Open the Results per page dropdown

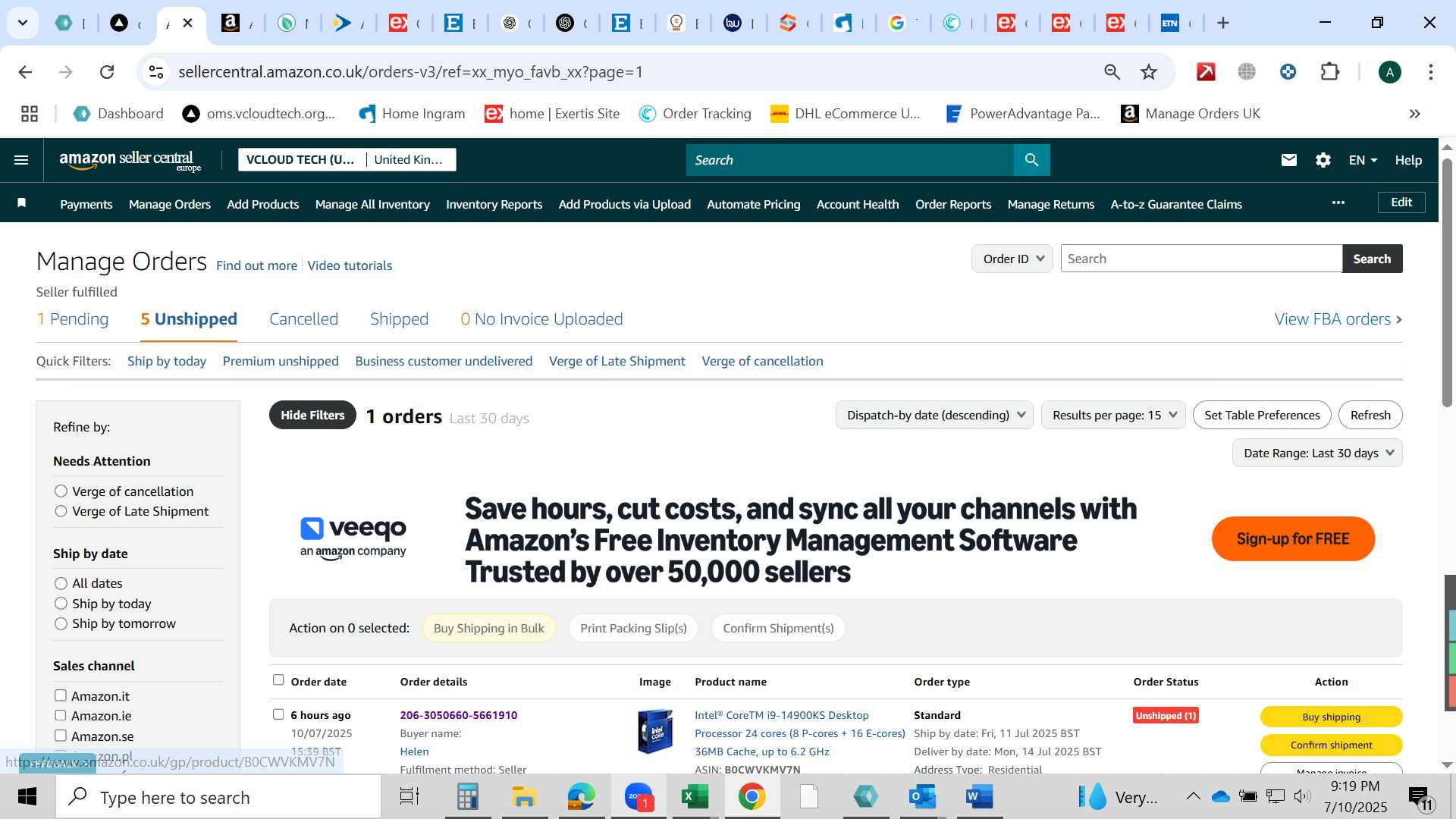coord(1113,415)
